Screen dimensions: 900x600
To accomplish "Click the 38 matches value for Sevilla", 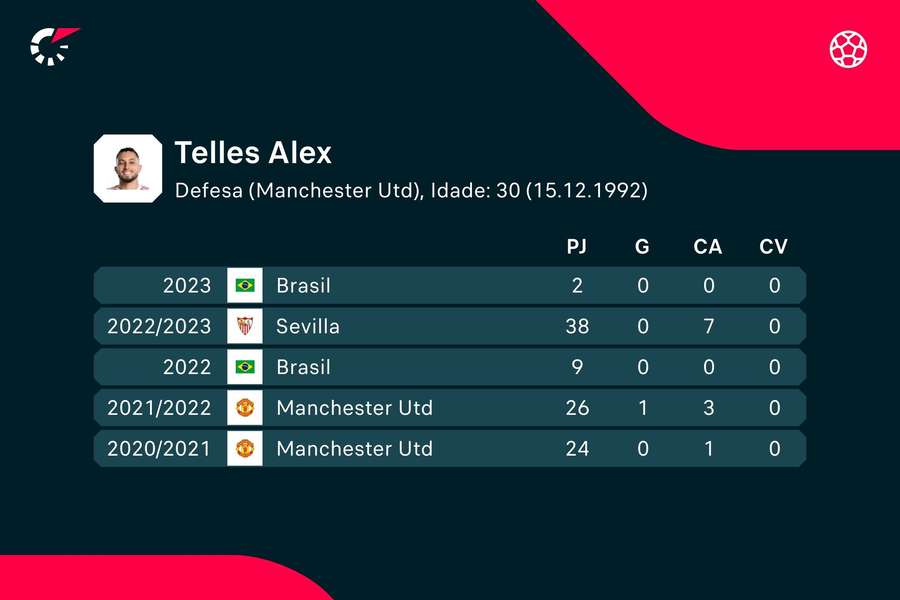I will pos(576,326).
